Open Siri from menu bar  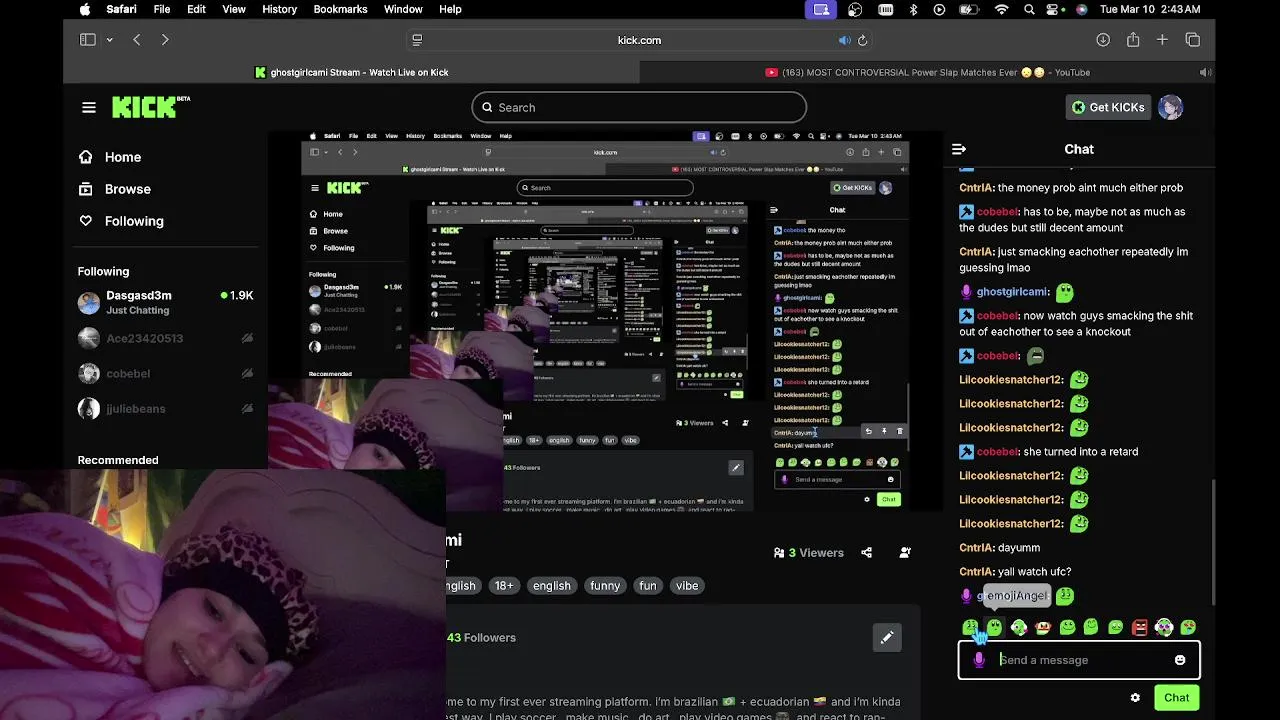pyautogui.click(x=1082, y=9)
